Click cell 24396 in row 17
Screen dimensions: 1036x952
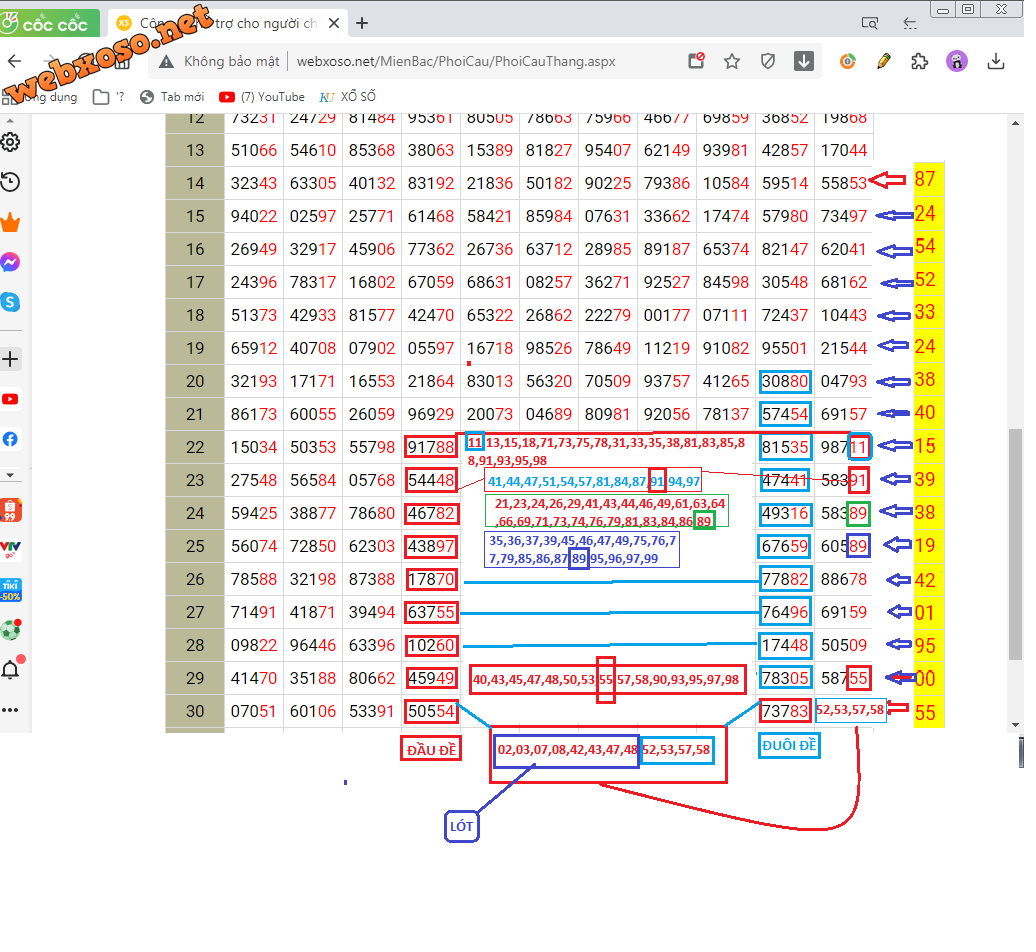[254, 283]
